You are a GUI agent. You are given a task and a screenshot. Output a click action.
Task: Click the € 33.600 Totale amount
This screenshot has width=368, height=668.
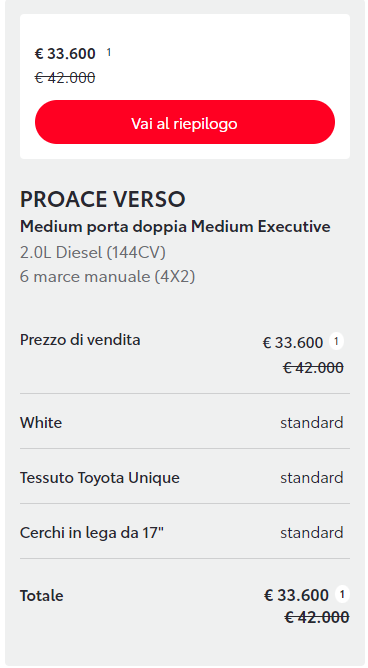click(x=296, y=595)
